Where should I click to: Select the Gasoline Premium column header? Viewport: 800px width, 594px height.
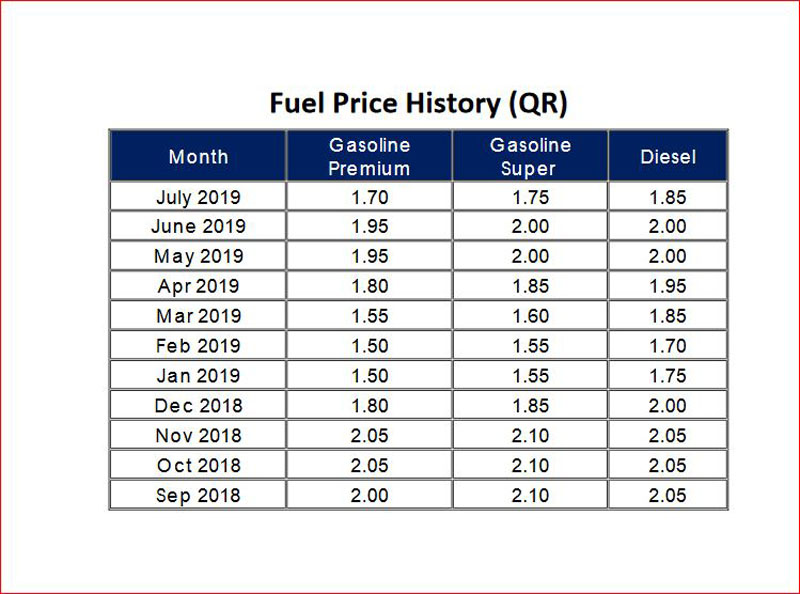tap(369, 156)
